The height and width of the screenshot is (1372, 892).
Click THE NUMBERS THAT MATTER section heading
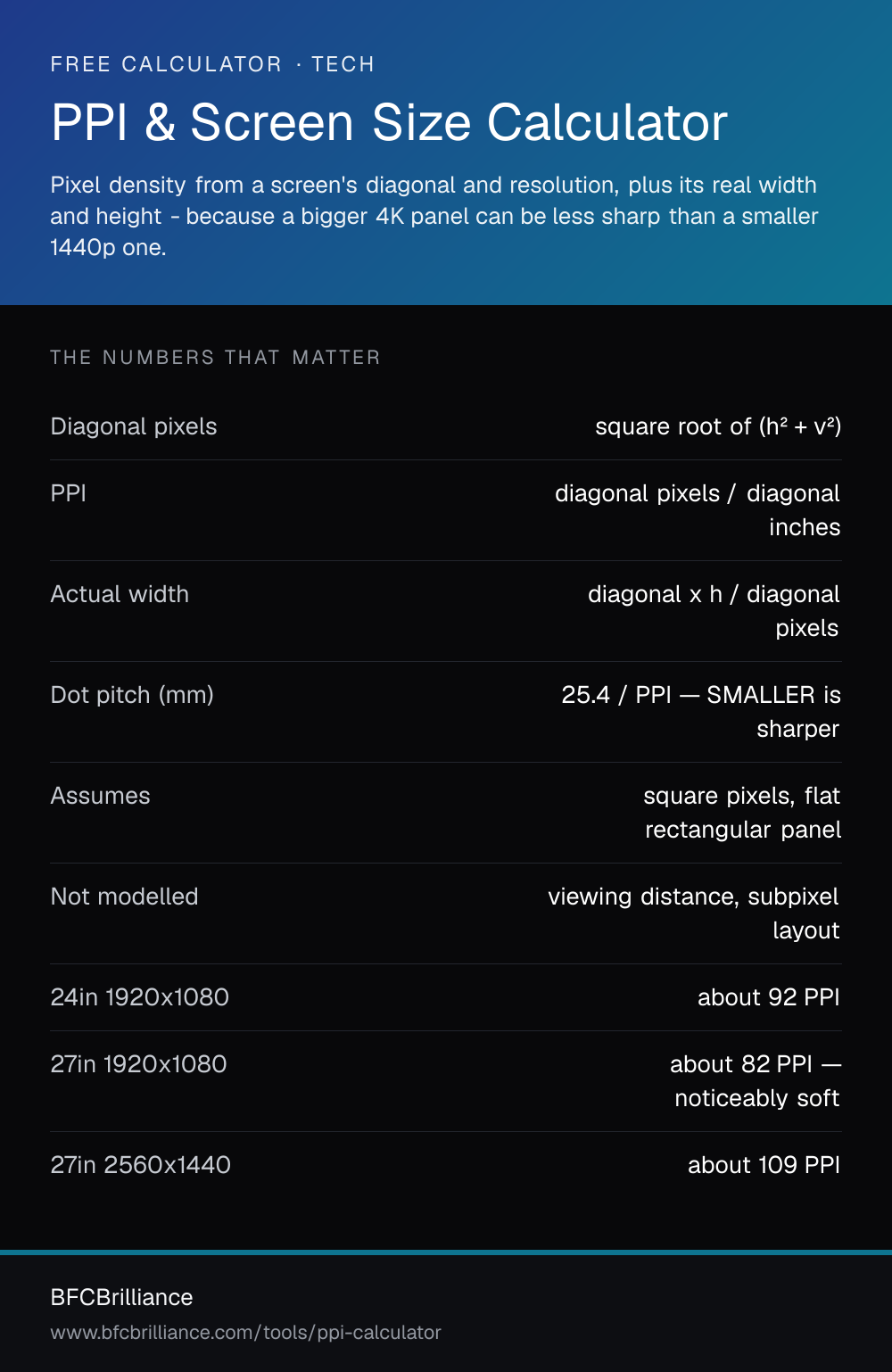215,358
